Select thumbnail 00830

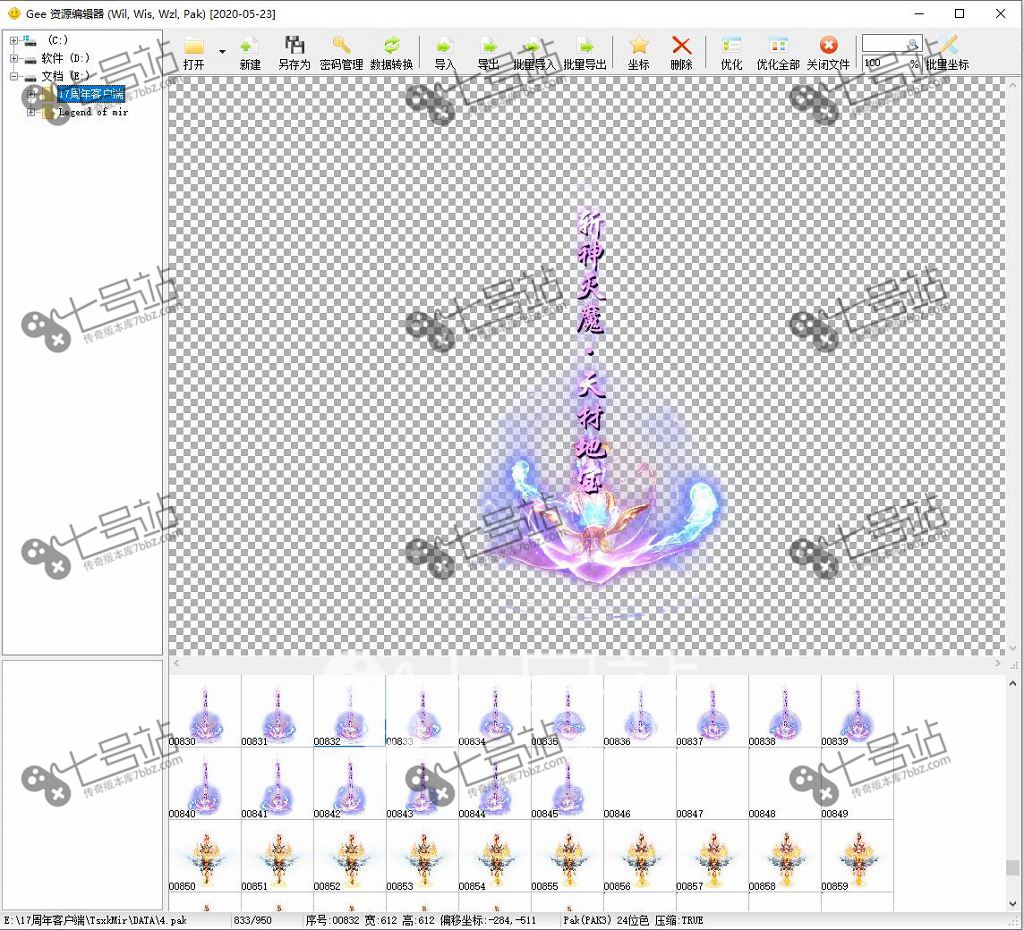204,711
